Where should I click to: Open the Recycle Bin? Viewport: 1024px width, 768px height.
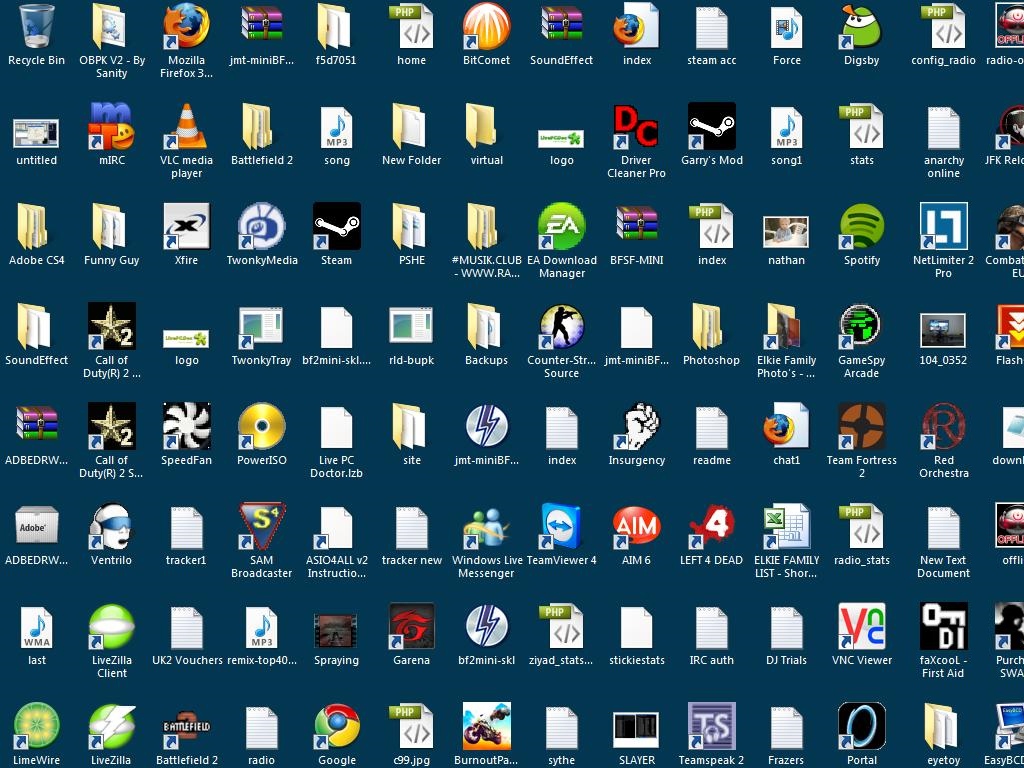(37, 26)
